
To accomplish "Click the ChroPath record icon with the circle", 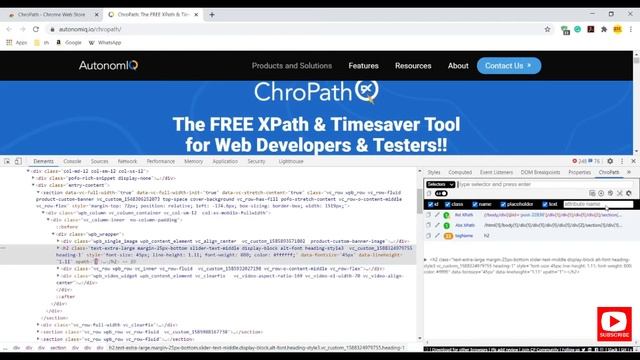I will (601, 193).
